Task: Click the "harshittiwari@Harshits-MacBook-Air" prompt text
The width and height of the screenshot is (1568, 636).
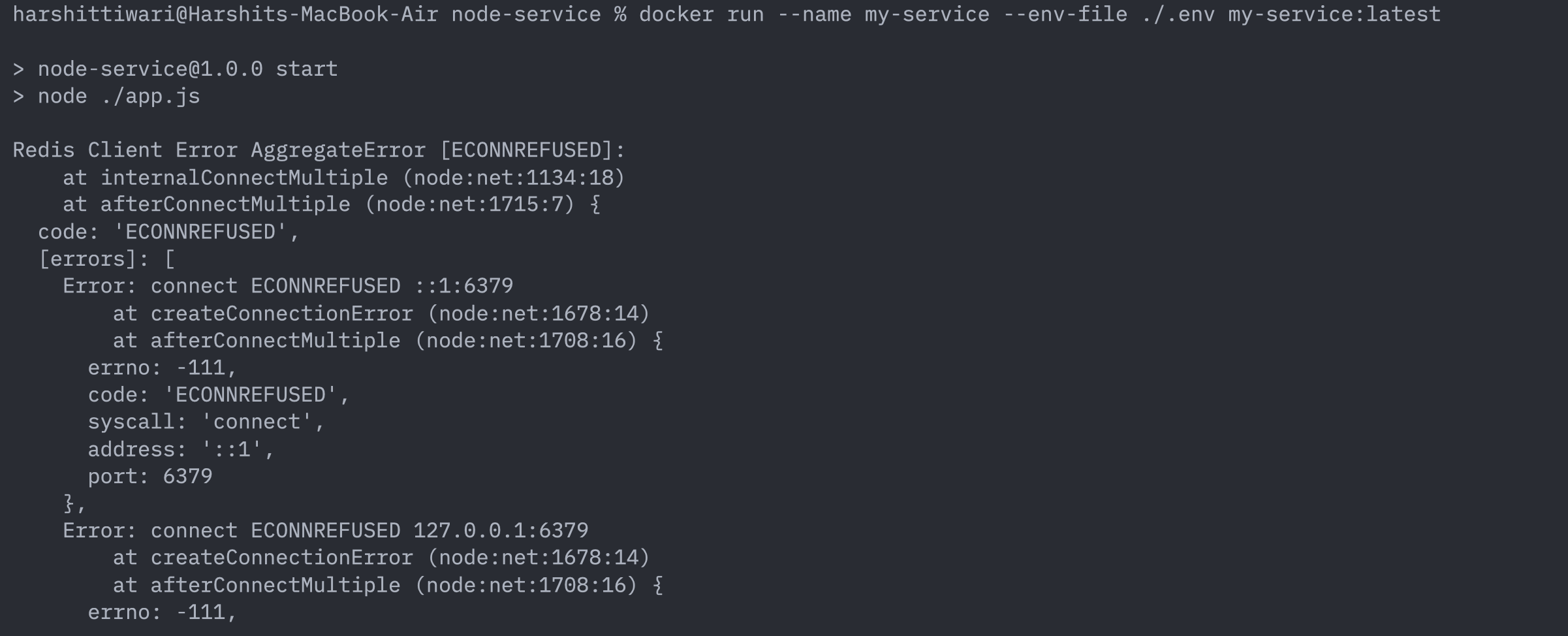Action: (225, 14)
